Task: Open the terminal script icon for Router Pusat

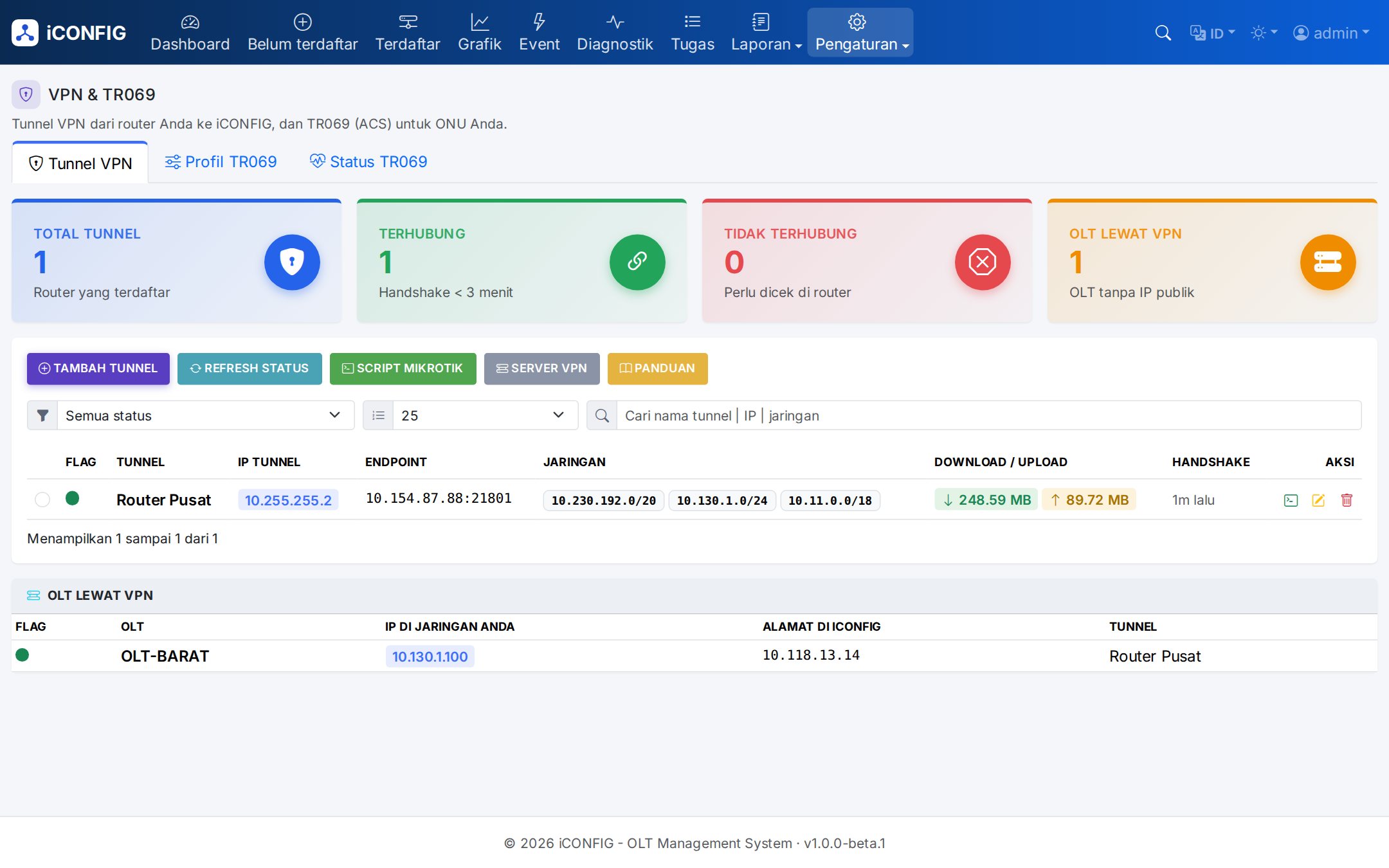Action: point(1291,500)
